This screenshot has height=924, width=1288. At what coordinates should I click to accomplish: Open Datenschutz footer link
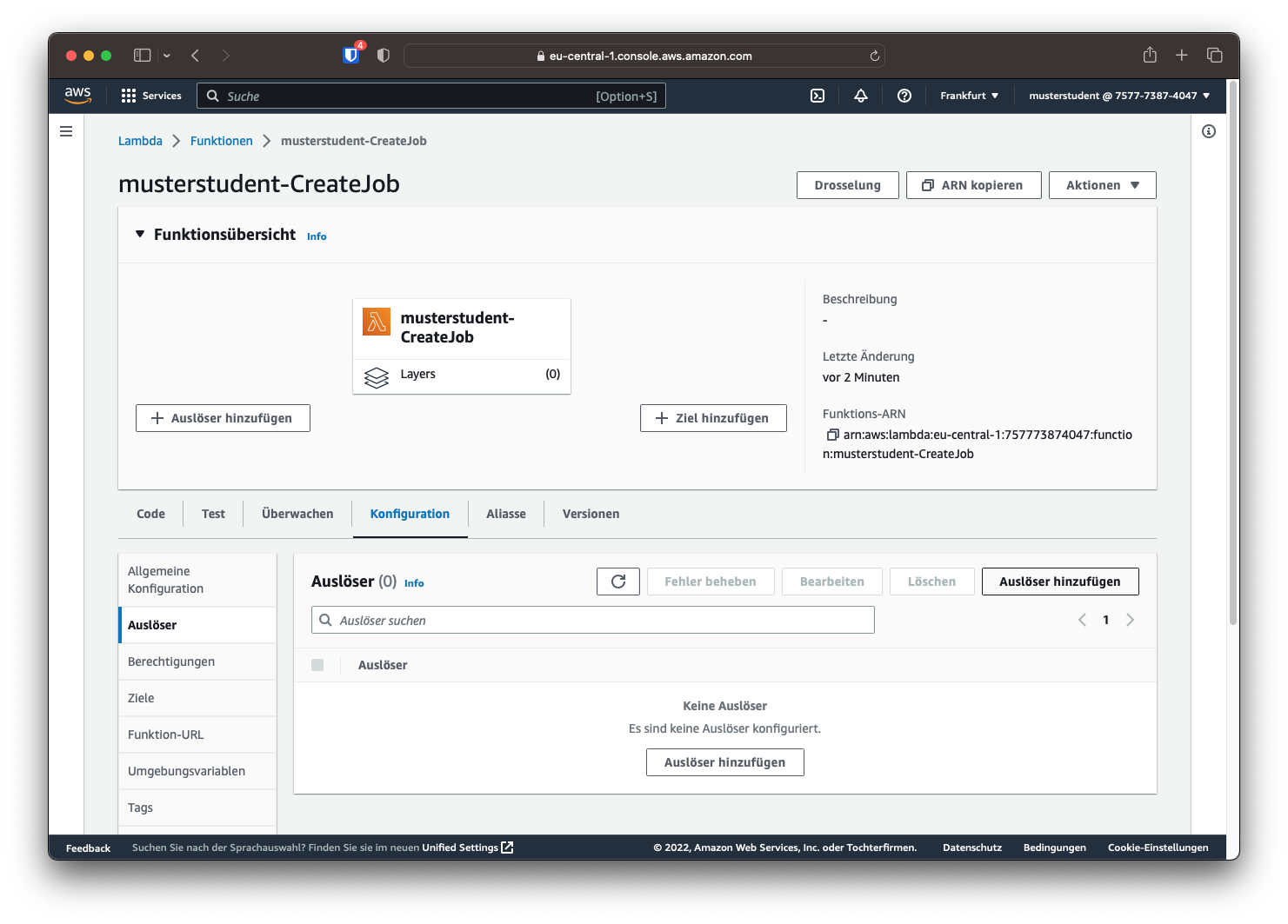(x=972, y=848)
